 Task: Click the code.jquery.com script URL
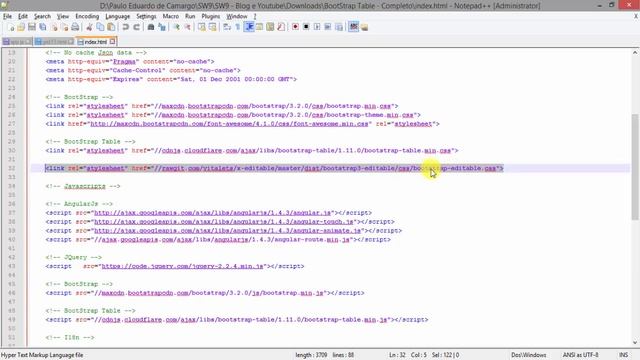182,266
